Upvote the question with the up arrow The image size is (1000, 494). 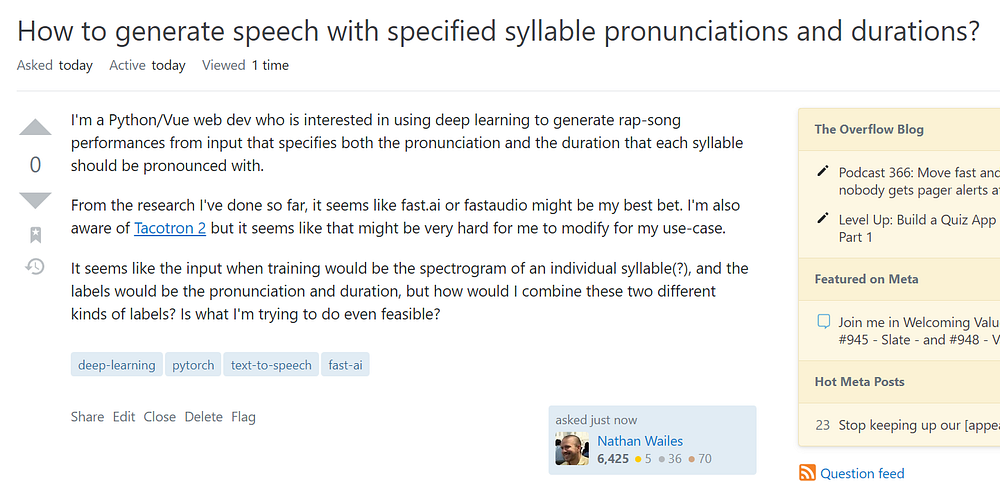(x=35, y=128)
